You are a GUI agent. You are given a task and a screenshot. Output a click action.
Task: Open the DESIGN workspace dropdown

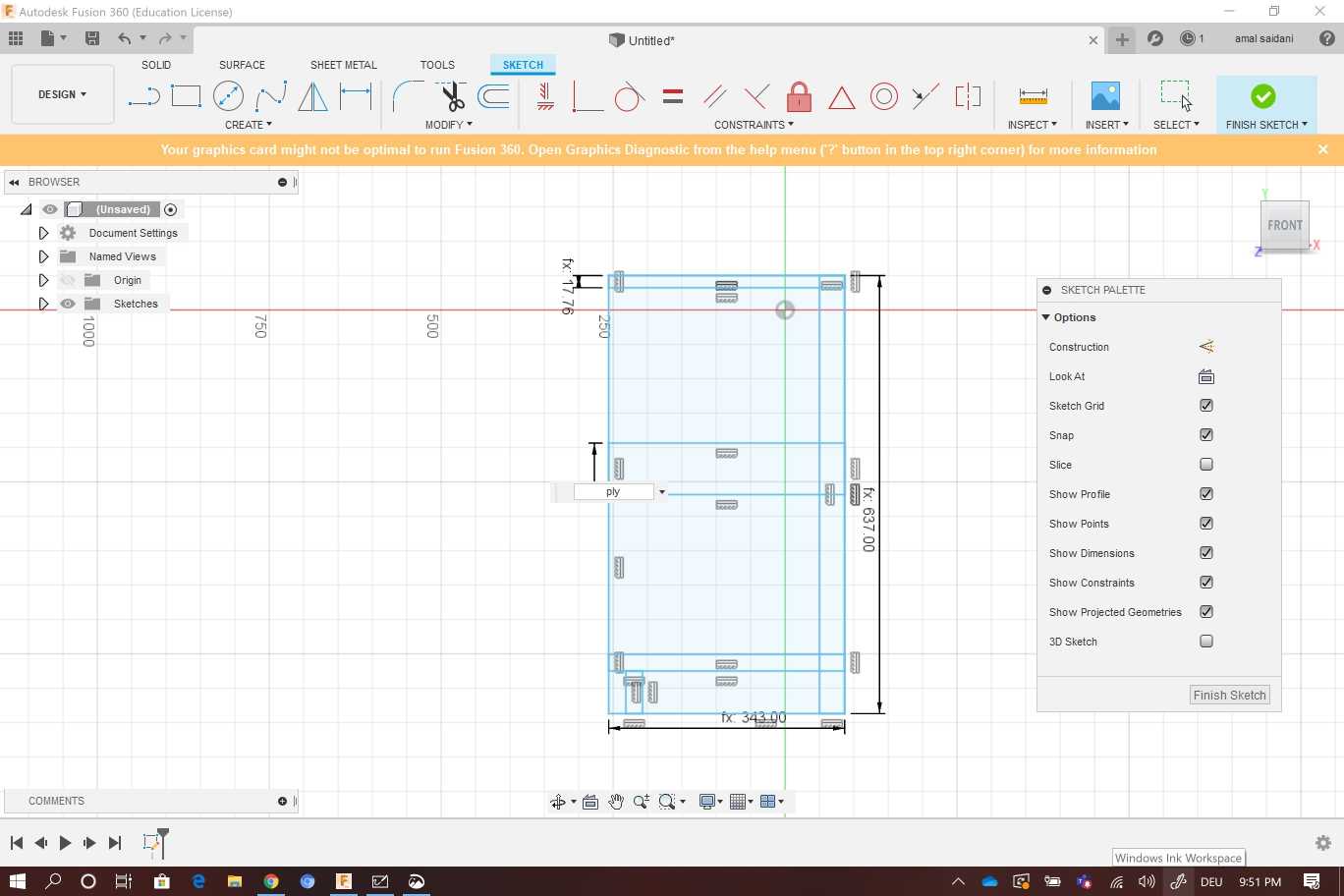coord(62,94)
